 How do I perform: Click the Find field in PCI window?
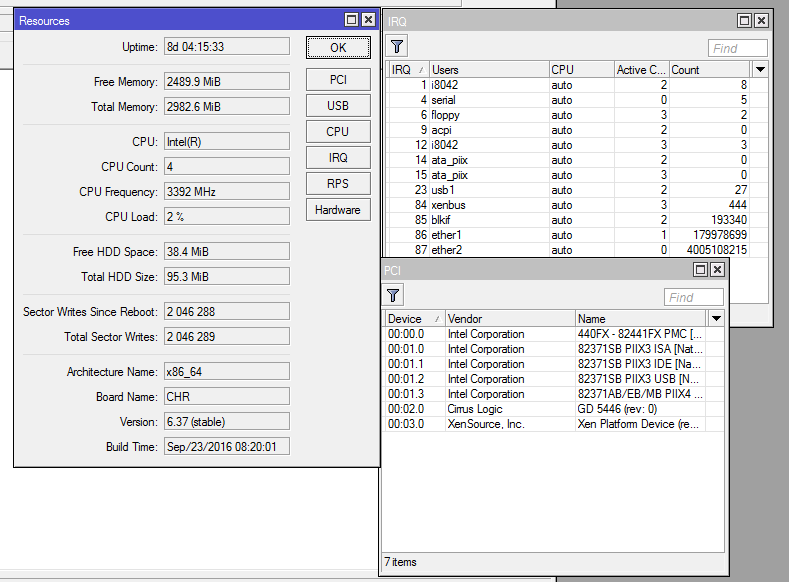point(693,297)
